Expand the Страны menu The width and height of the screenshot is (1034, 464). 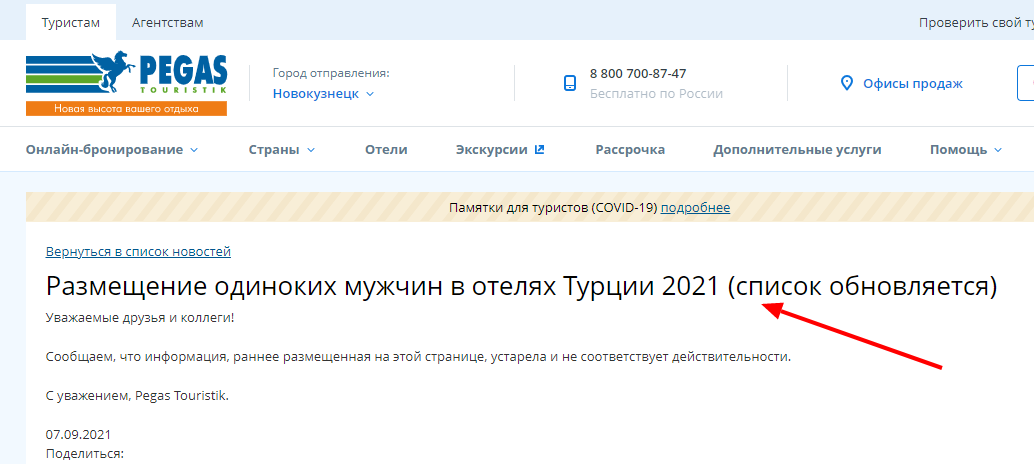pos(282,150)
